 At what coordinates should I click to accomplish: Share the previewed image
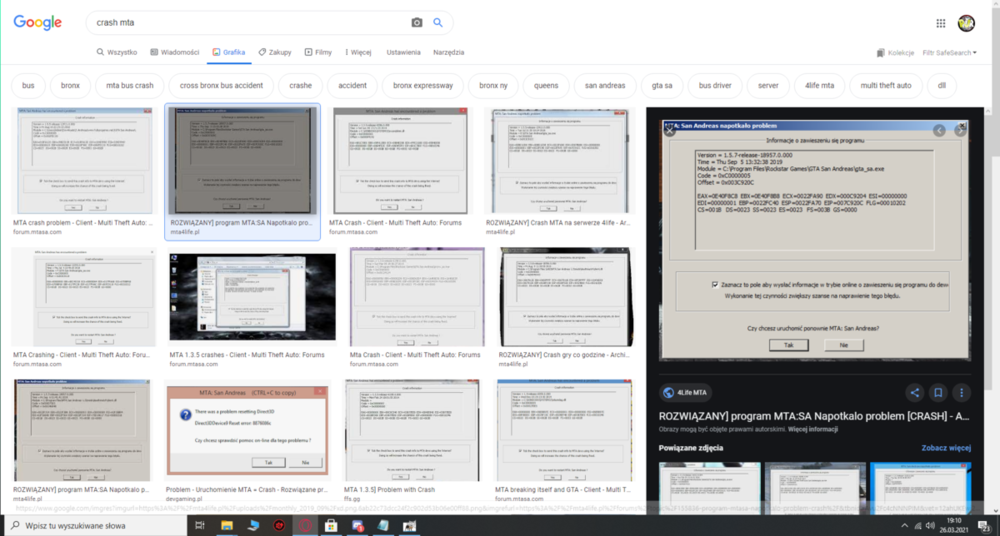[915, 393]
